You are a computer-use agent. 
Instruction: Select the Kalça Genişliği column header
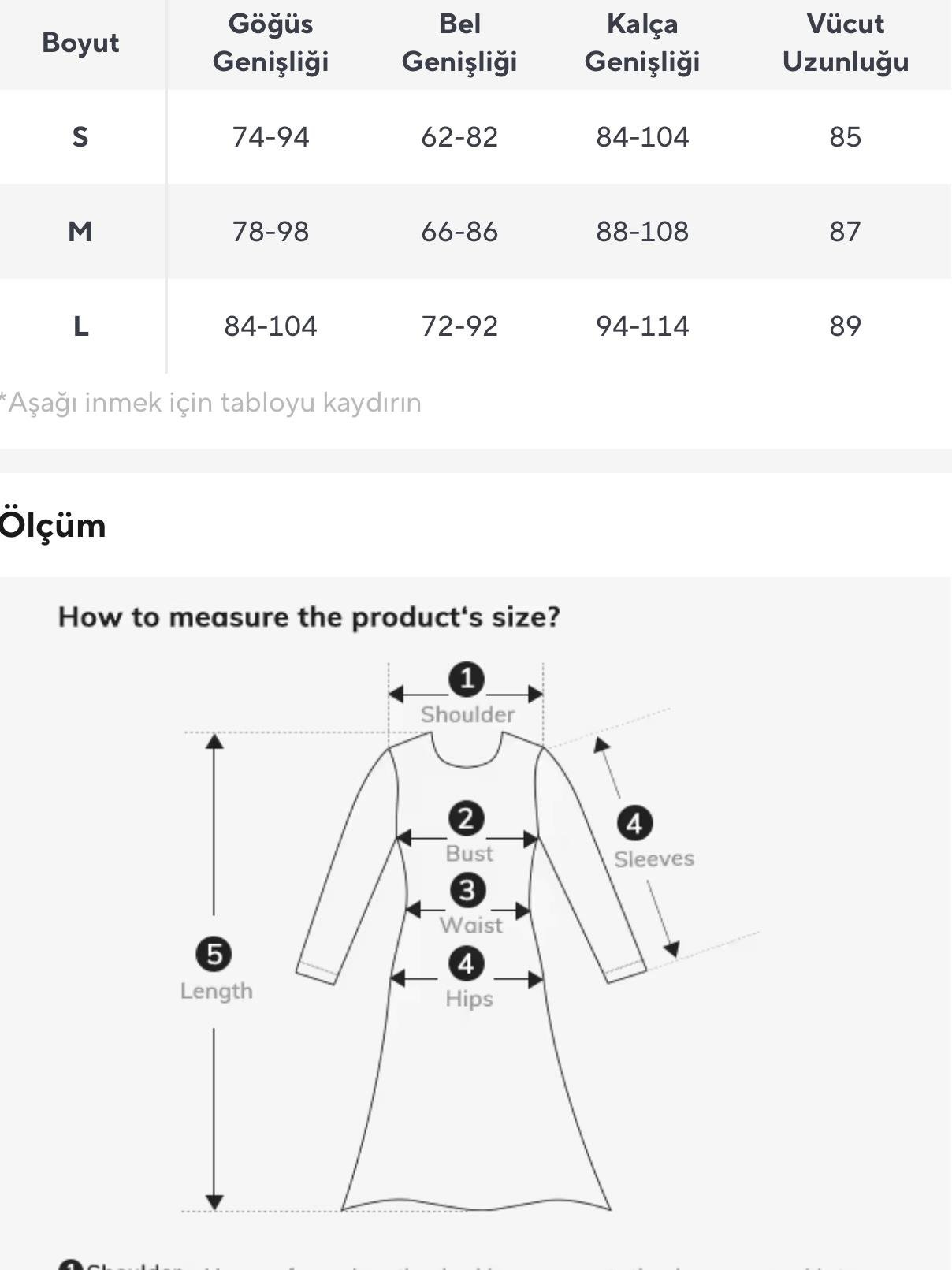click(x=642, y=43)
